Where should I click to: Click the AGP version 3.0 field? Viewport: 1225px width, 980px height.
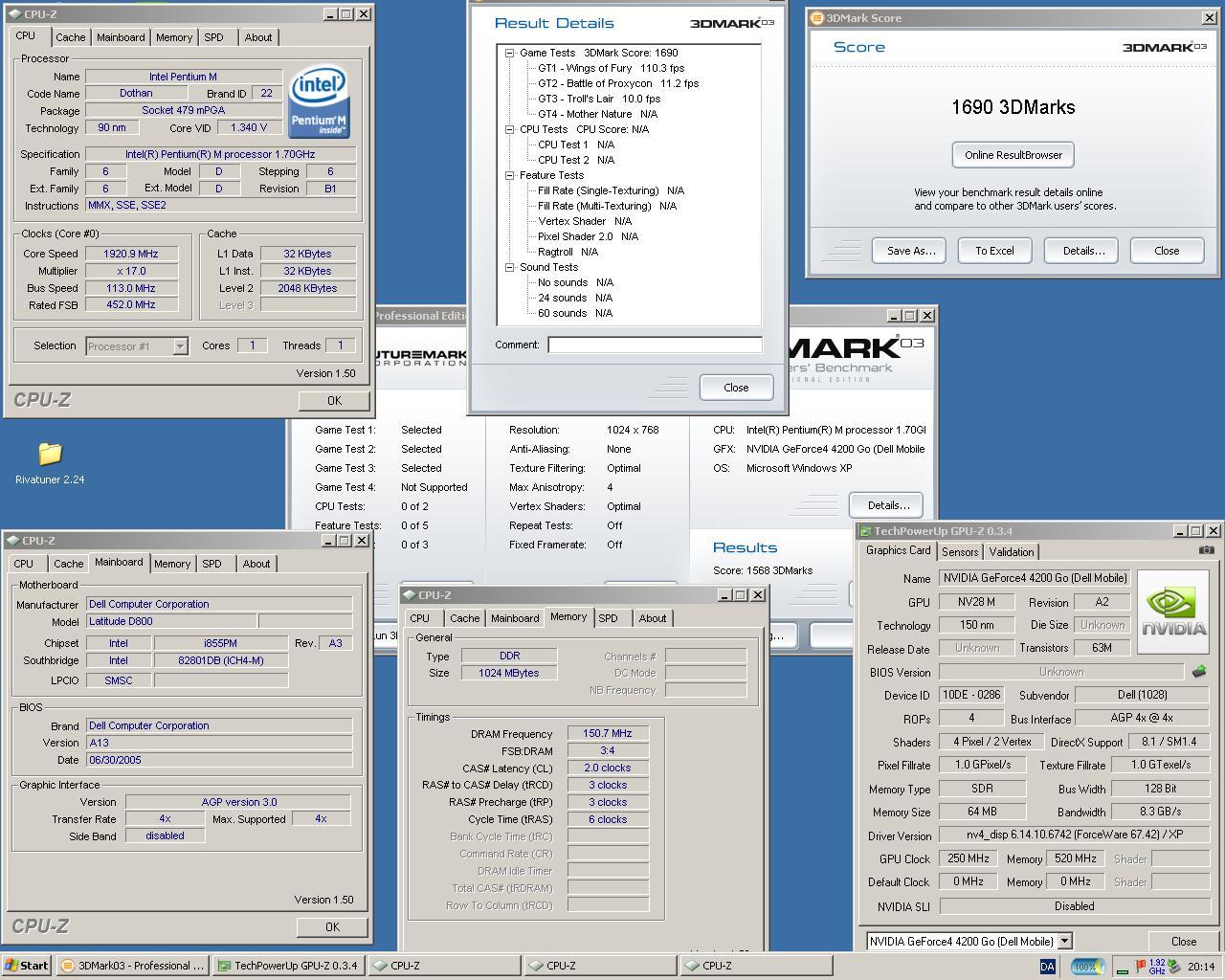pyautogui.click(x=238, y=802)
